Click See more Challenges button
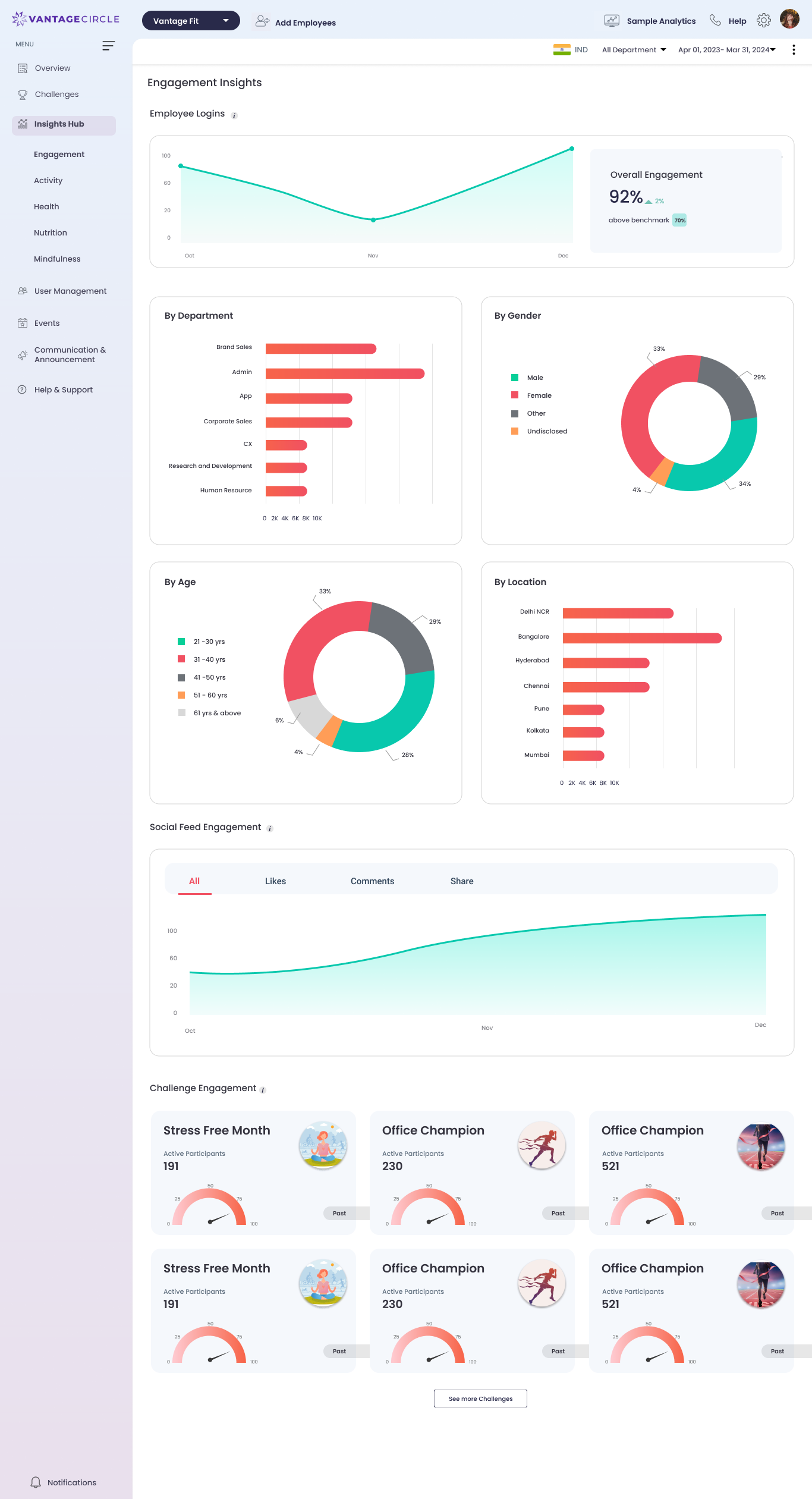Screen dimensions: 812x1499 pos(480,1399)
